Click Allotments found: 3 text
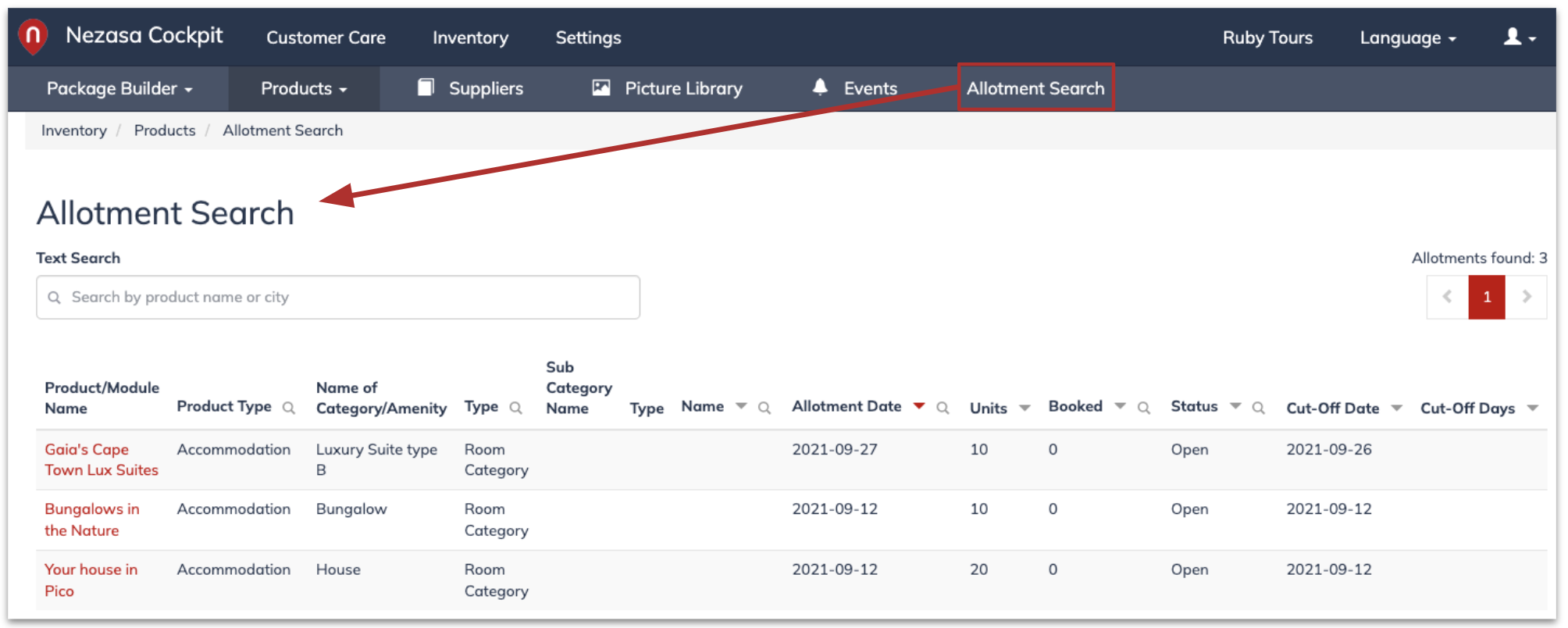The image size is (1568, 628). coord(1479,258)
